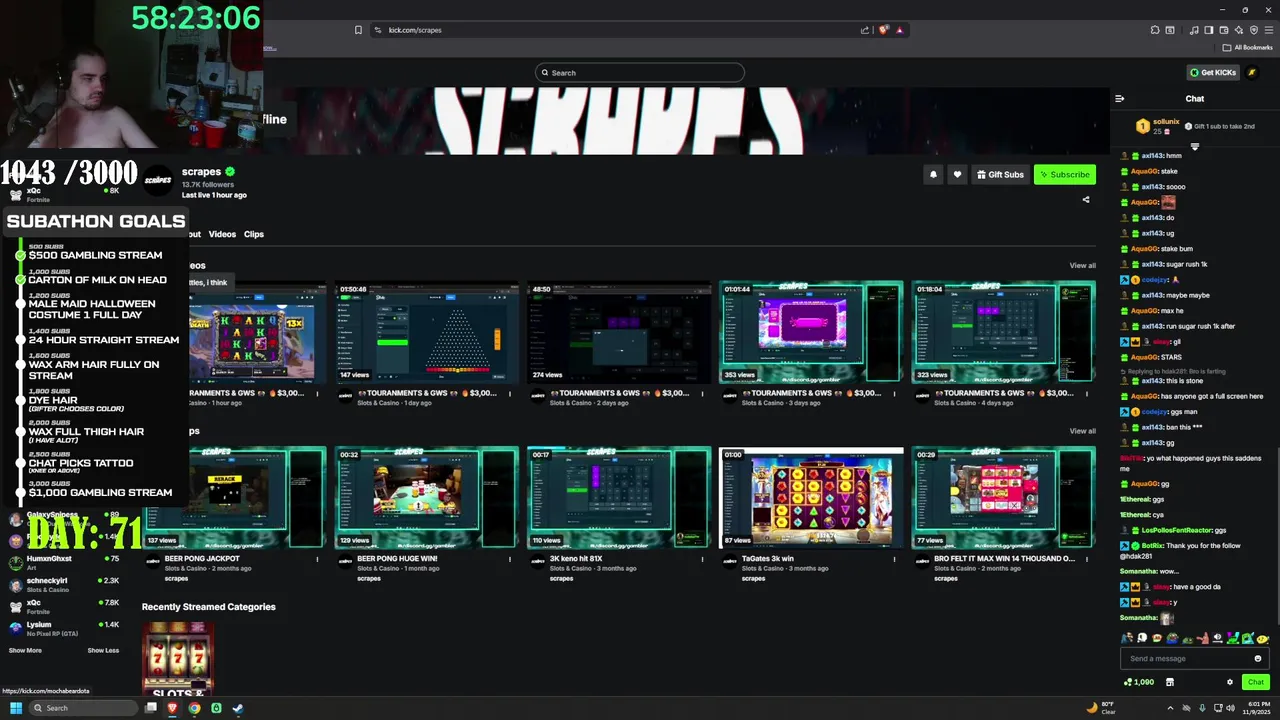Viewport: 1280px width, 720px height.
Task: Click the share icon in address bar
Action: click(x=865, y=30)
